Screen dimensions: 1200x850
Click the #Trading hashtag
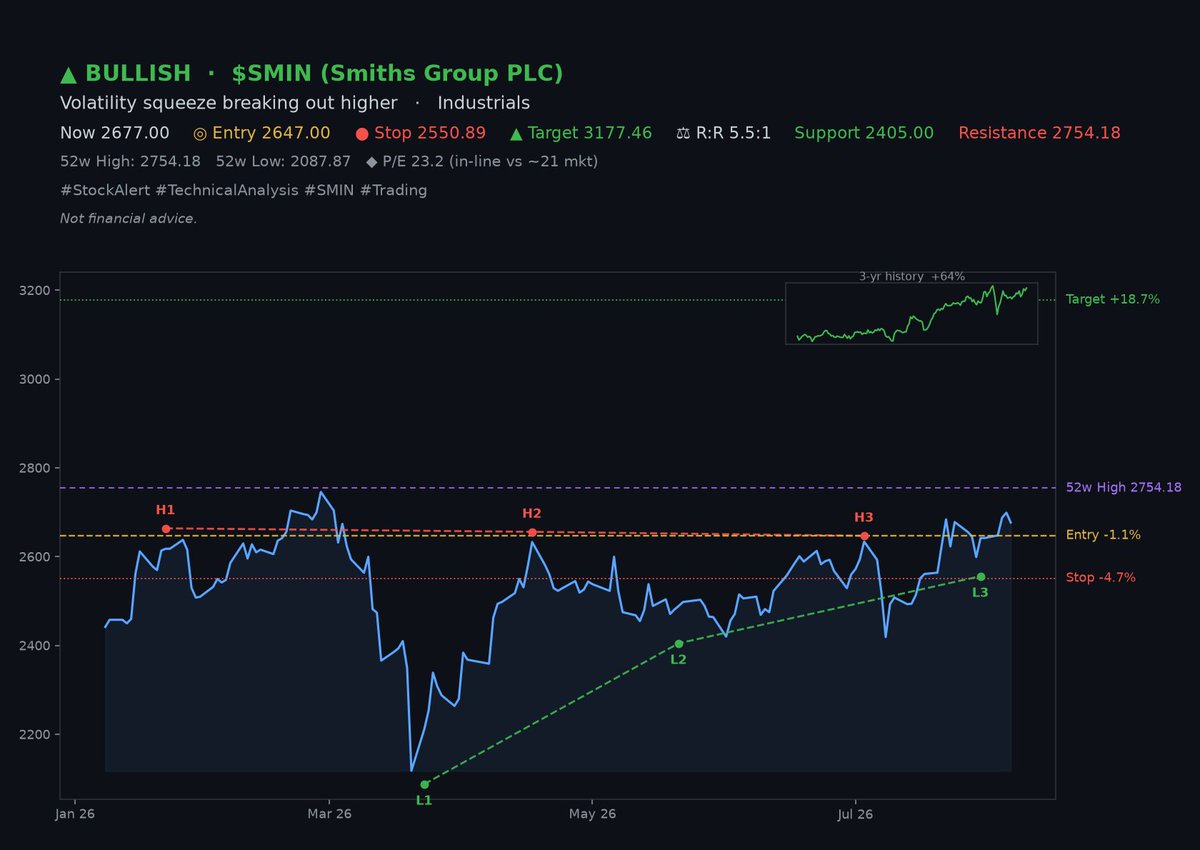point(395,190)
